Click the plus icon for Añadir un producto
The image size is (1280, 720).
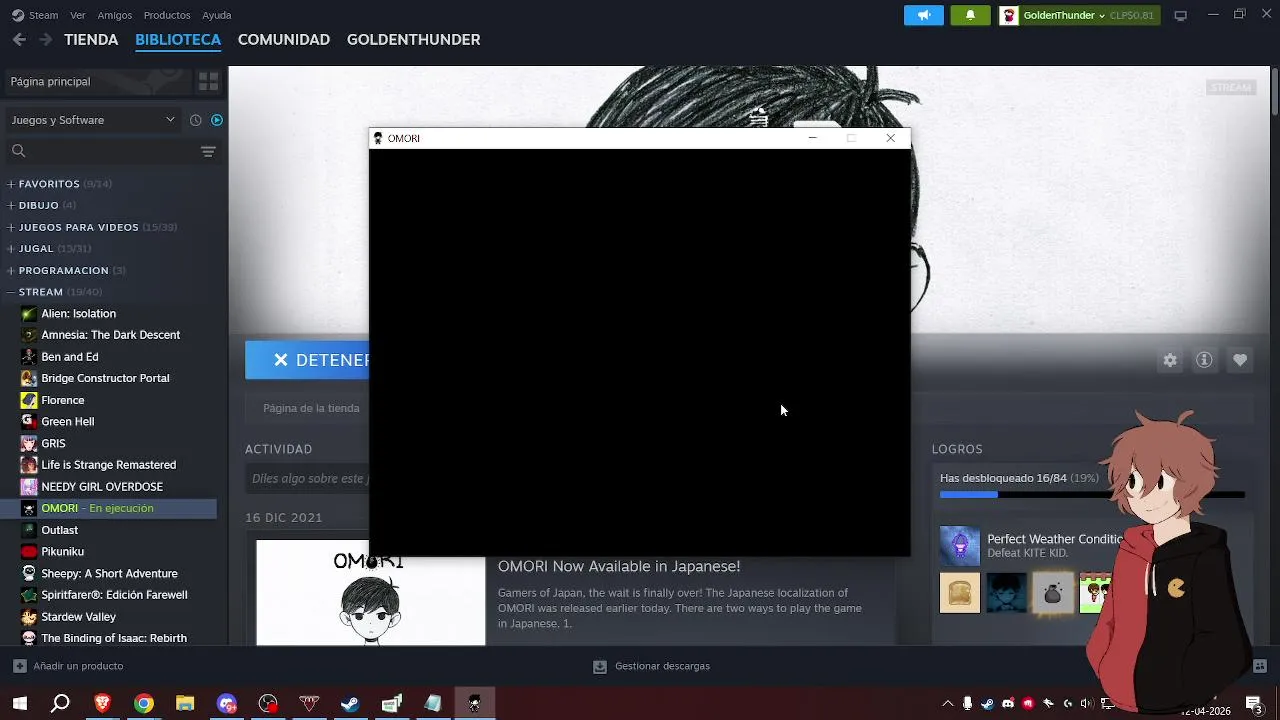(x=19, y=666)
